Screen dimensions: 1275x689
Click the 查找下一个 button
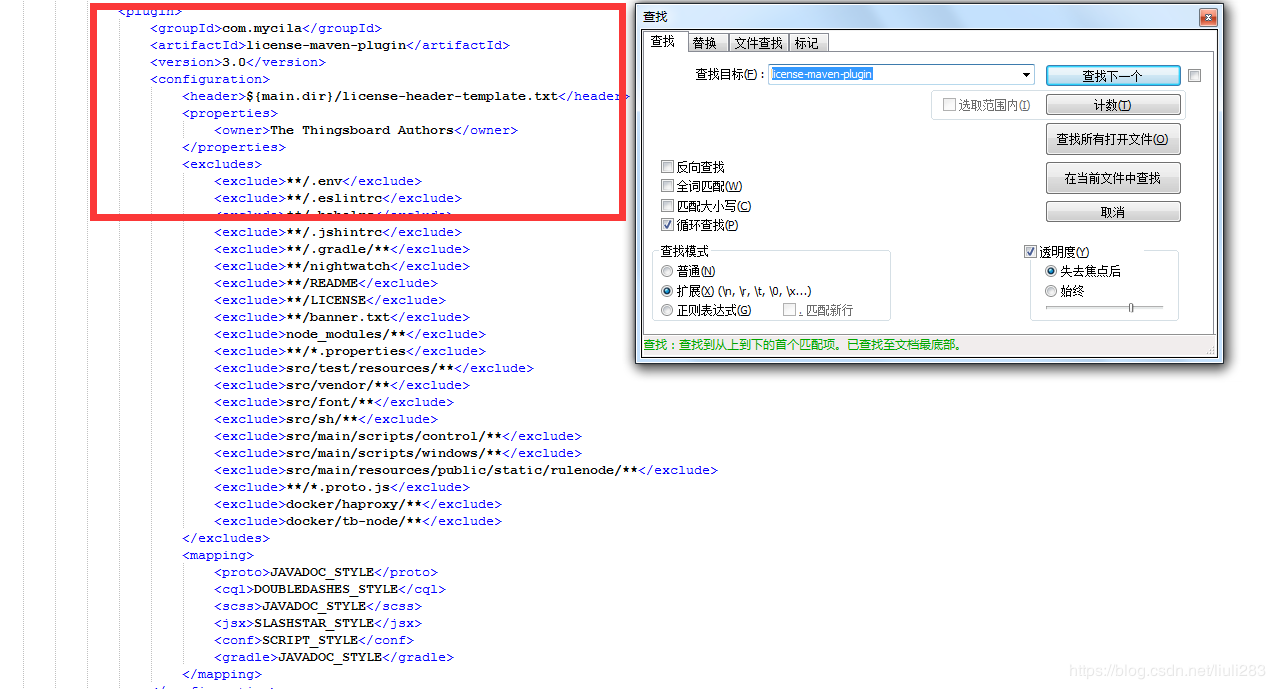pos(1113,76)
